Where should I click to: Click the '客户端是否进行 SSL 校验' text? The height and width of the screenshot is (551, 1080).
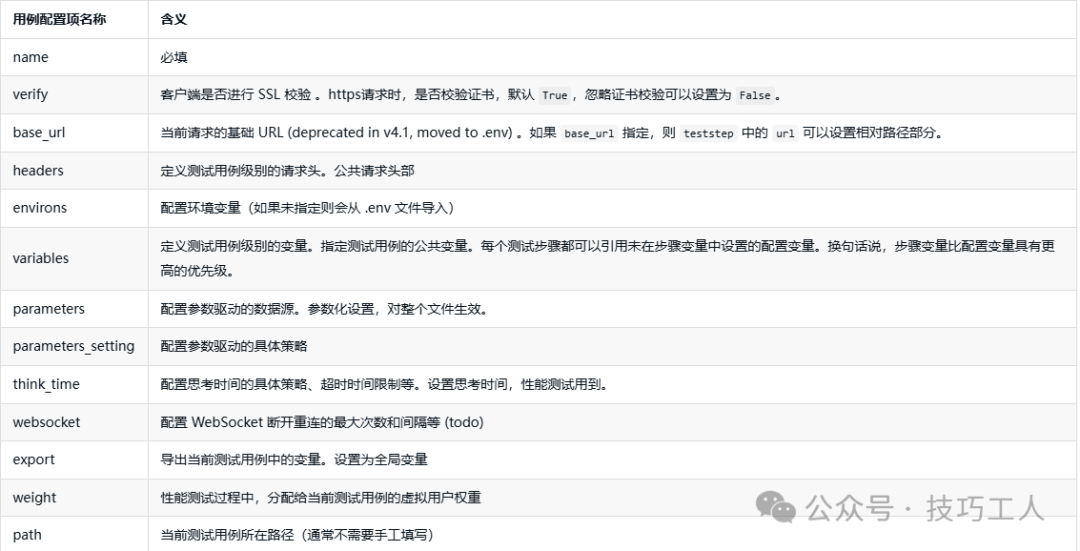point(236,95)
